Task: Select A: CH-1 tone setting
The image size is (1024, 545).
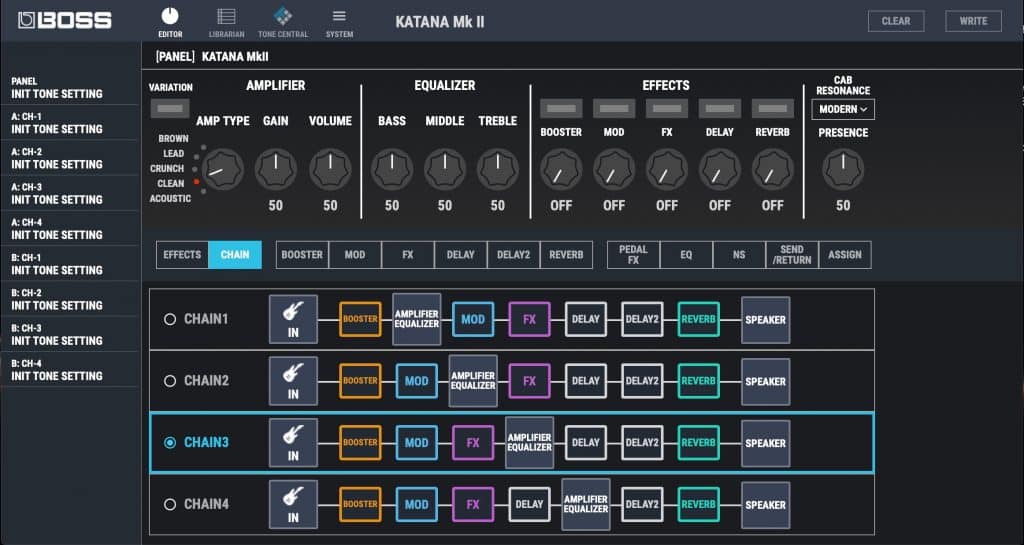Action: [x=70, y=123]
